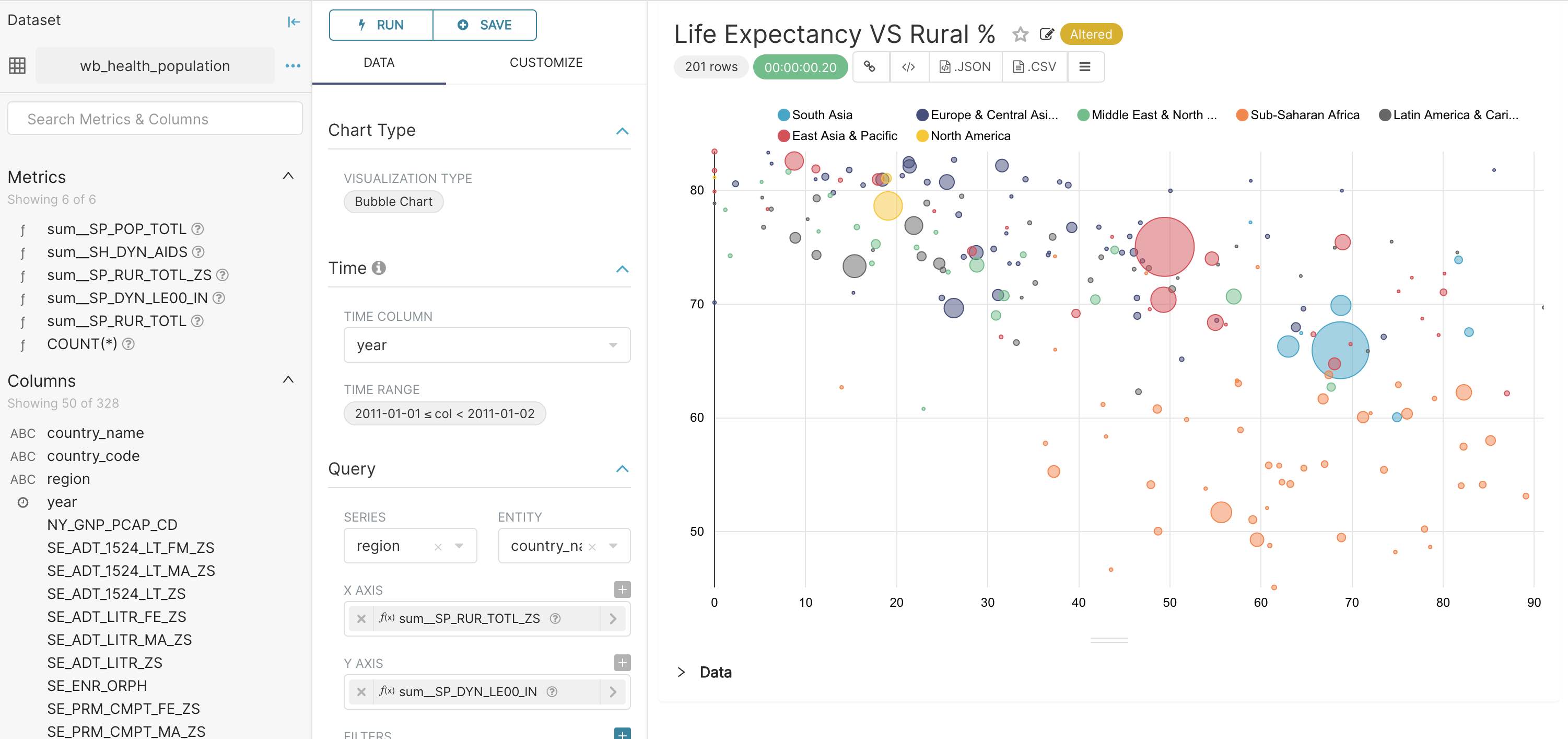Open embed code icon
Image resolution: width=1568 pixels, height=739 pixels.
point(908,66)
